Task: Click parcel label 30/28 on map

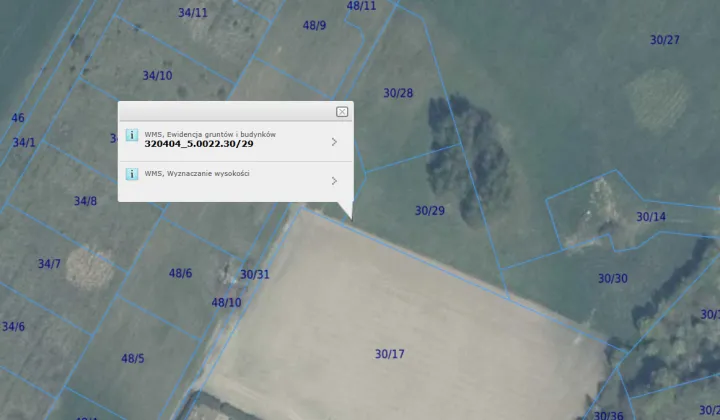Action: click(x=398, y=93)
